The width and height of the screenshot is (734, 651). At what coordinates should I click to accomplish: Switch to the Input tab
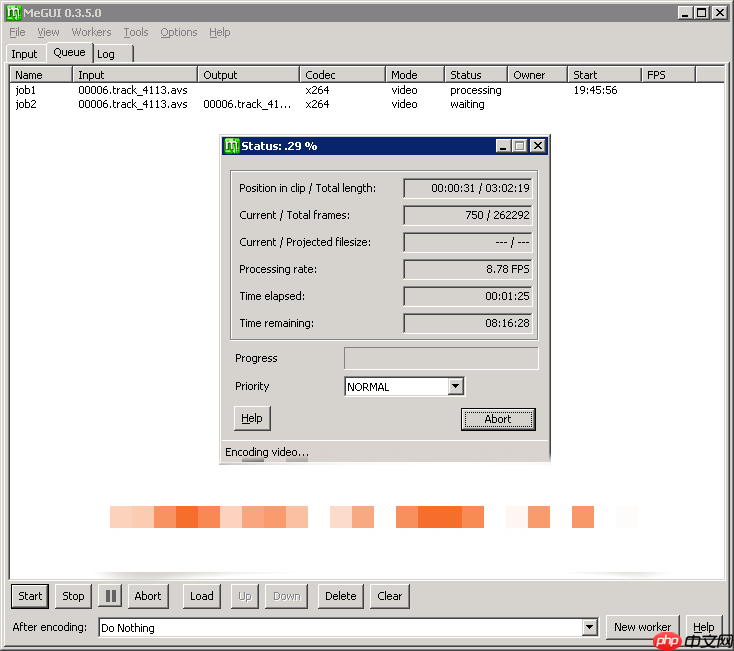click(x=24, y=54)
